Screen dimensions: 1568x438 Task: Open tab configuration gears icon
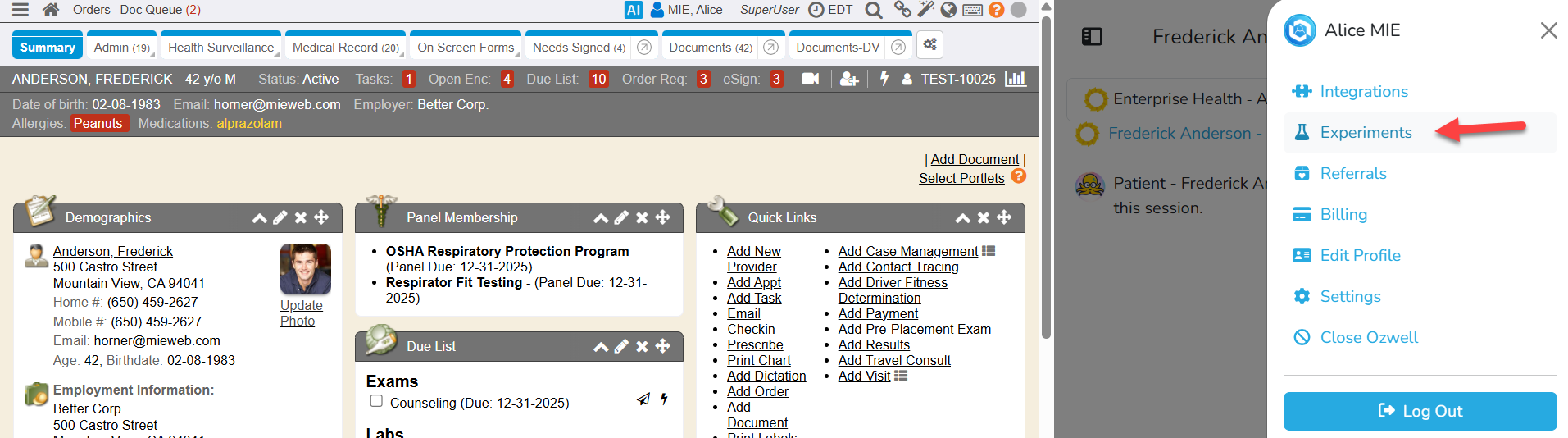929,45
